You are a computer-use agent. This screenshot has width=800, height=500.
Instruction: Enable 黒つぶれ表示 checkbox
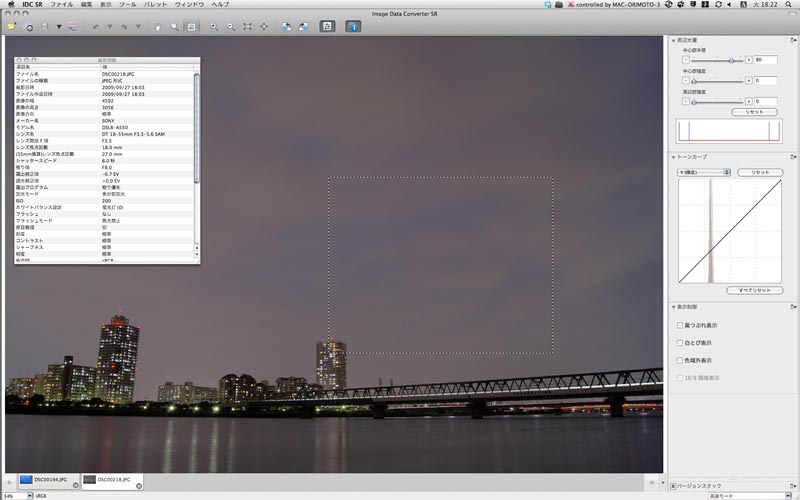tap(680, 325)
